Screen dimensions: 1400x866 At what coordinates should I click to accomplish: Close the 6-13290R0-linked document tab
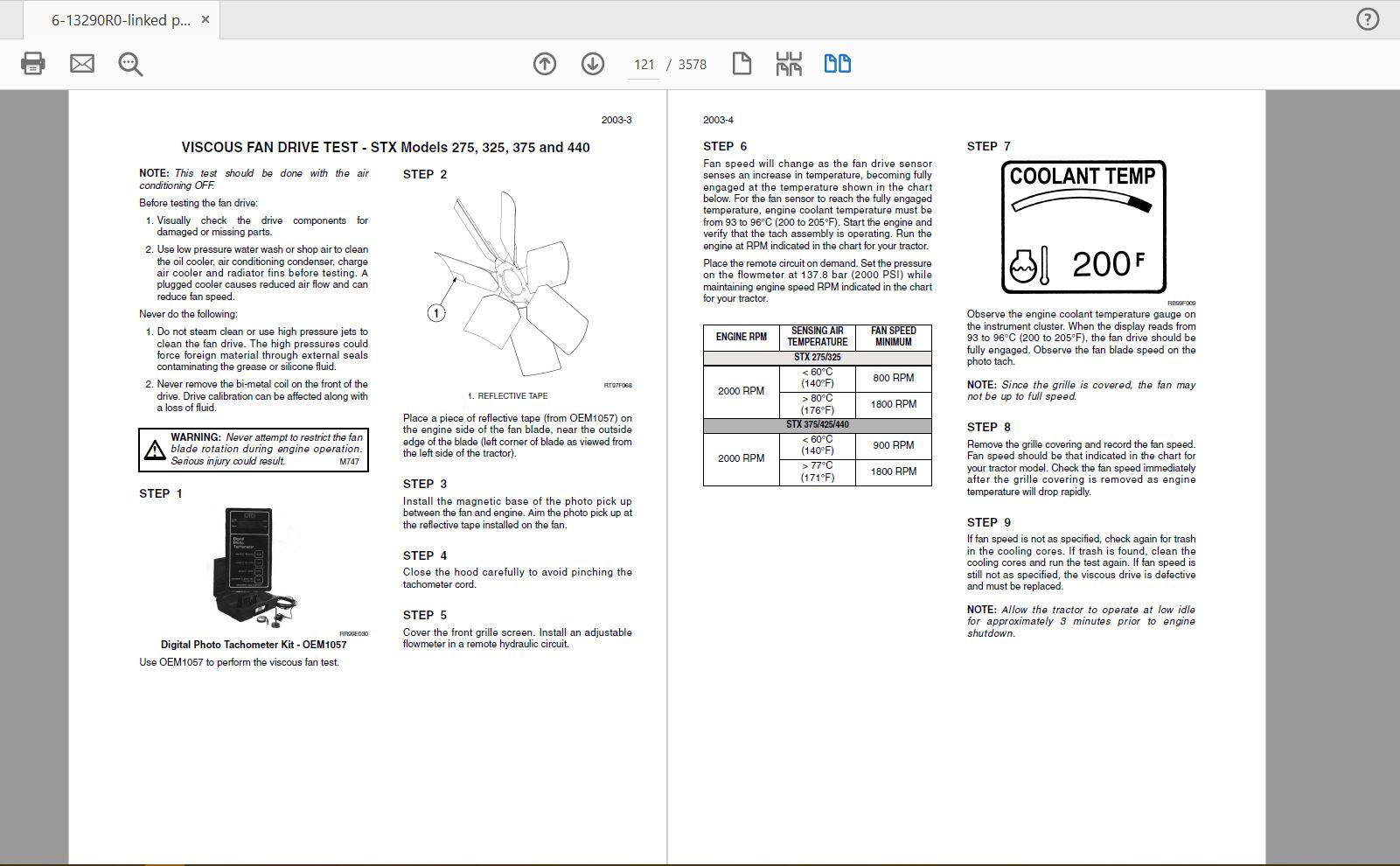click(x=205, y=19)
